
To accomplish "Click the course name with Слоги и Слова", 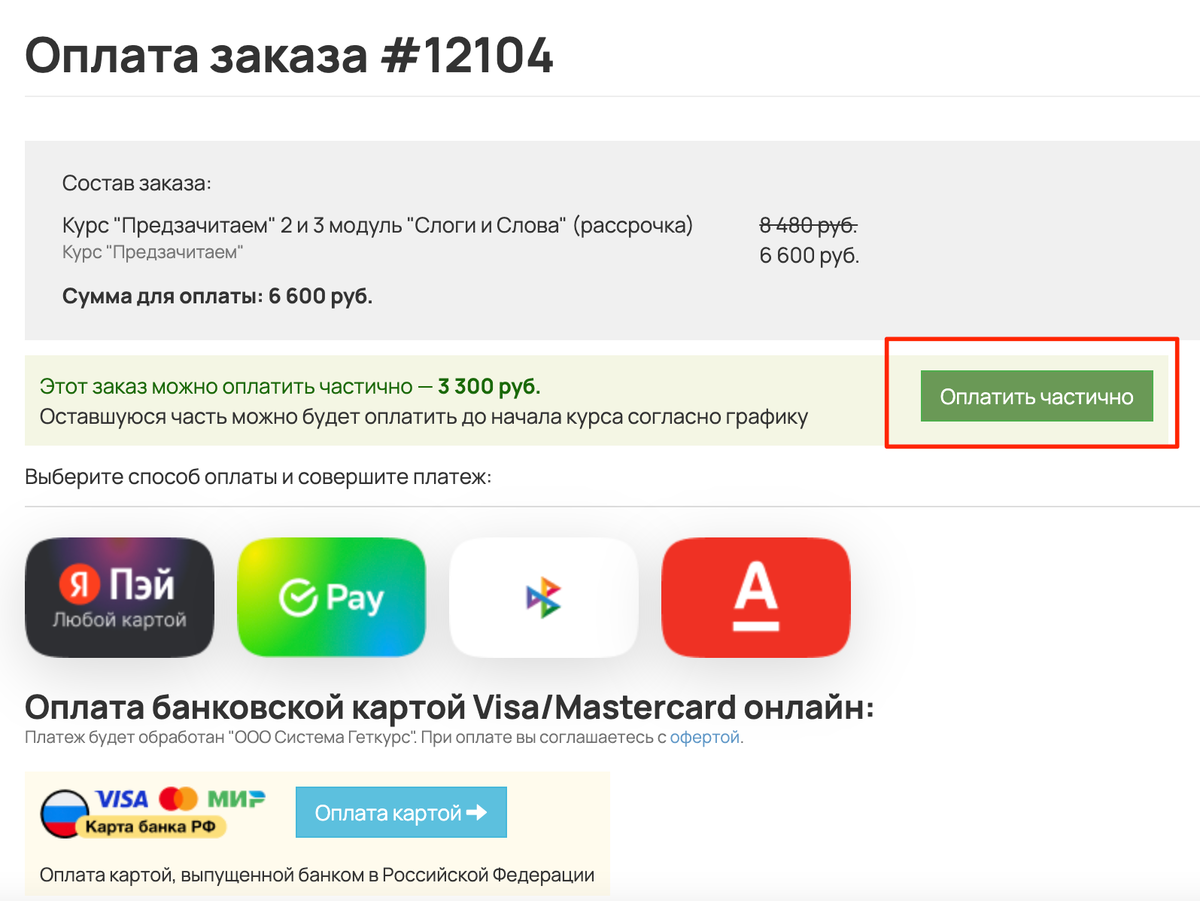I will [x=377, y=225].
